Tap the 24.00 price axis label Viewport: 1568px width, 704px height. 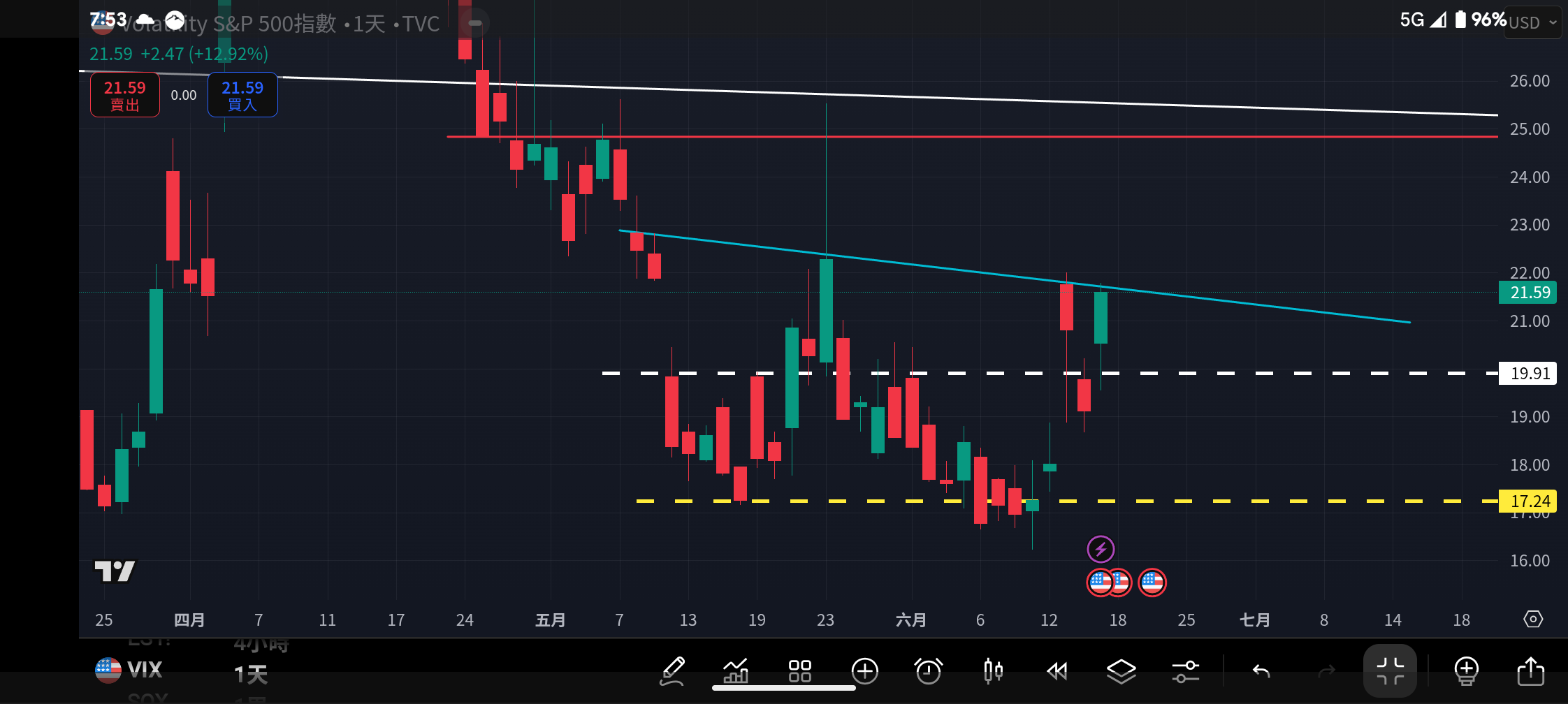1530,177
